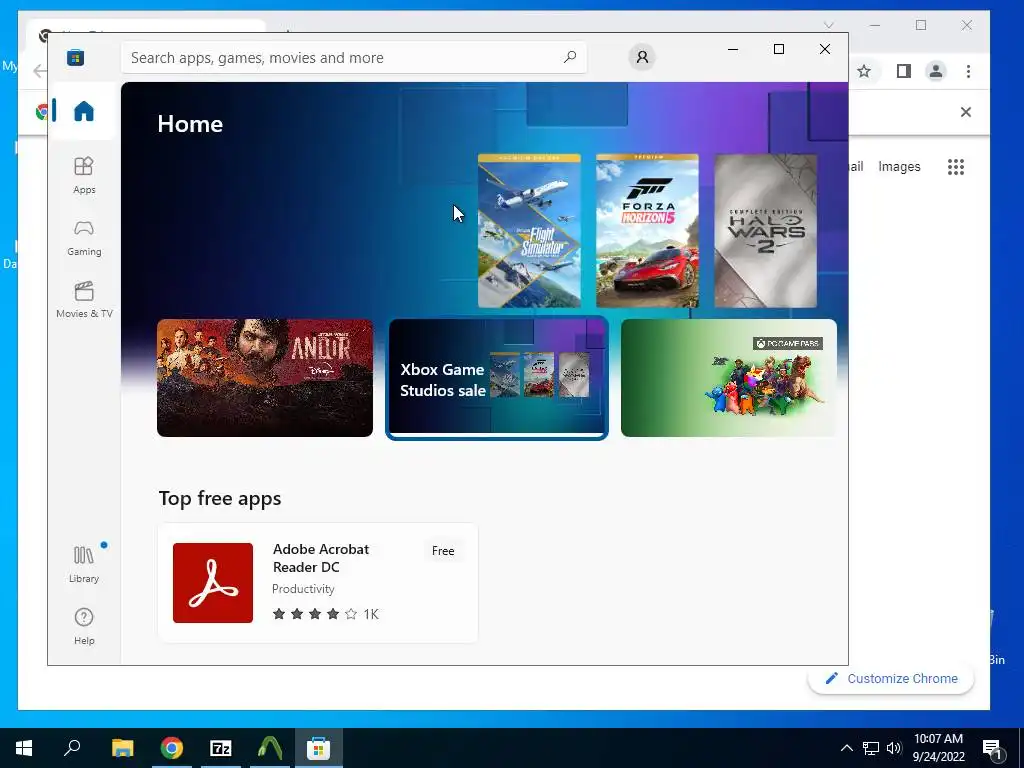This screenshot has width=1024, height=768.
Task: Focus the Search apps, games, movies field
Action: [353, 57]
